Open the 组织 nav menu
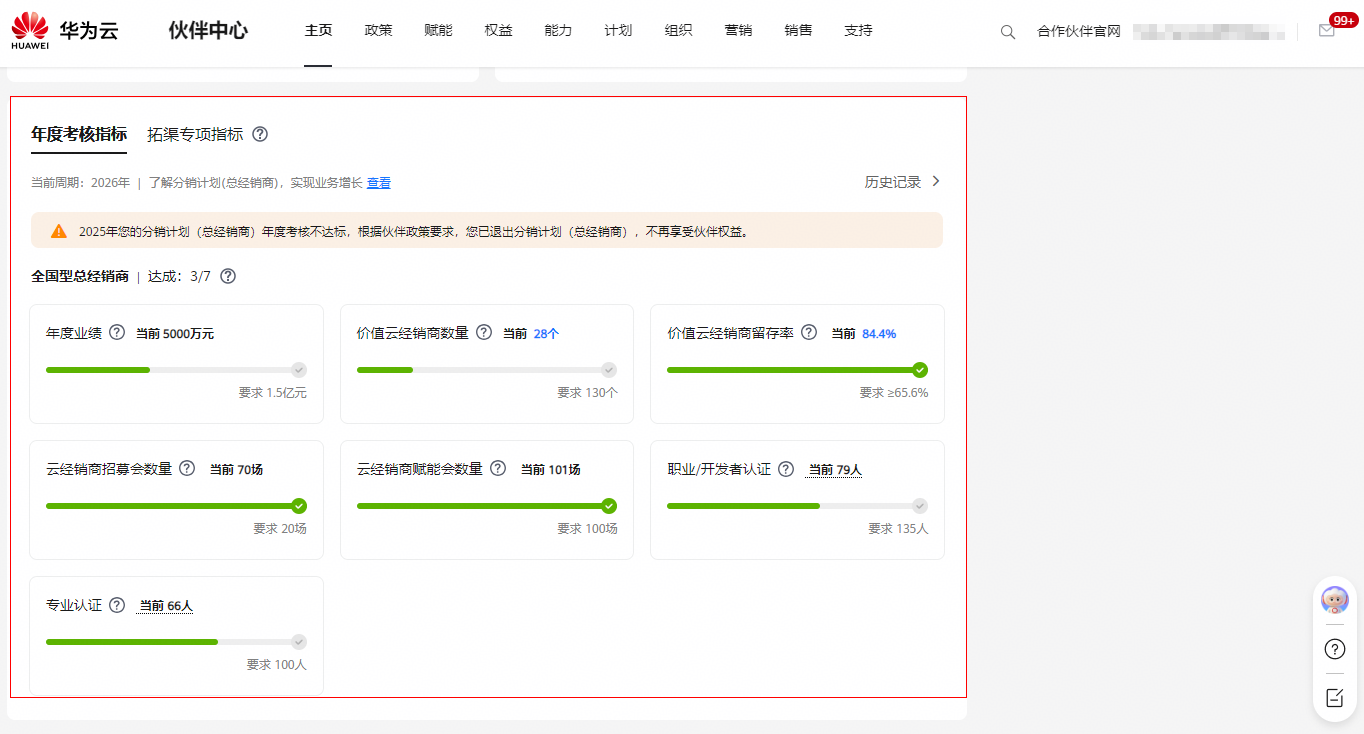Viewport: 1364px width, 734px height. [678, 31]
